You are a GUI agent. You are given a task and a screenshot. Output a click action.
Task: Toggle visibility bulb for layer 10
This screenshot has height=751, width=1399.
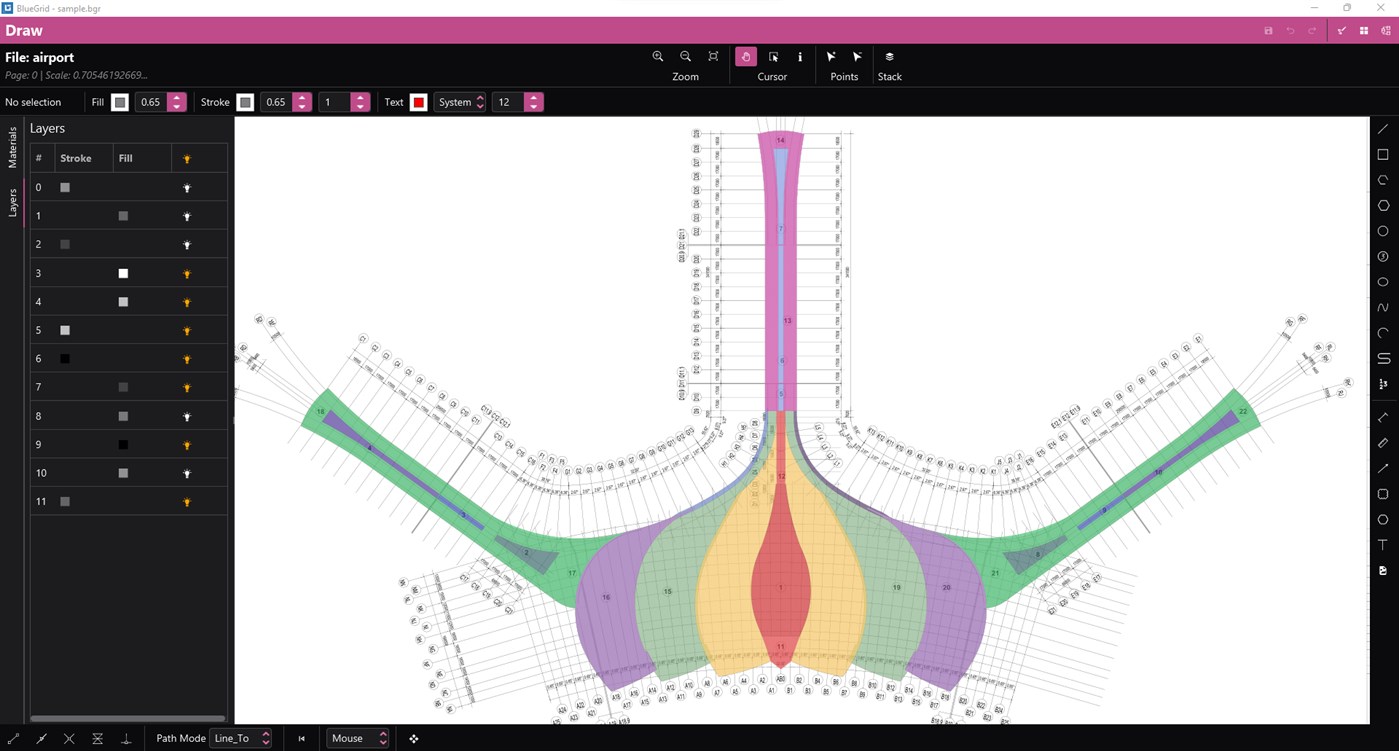(x=186, y=473)
